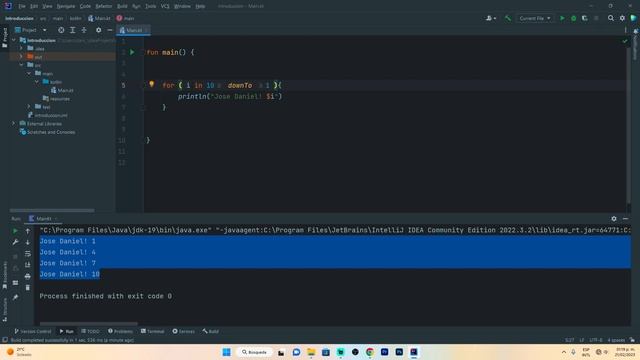Image resolution: width=640 pixels, height=360 pixels.
Task: Click the taskbar Búsqueda search box
Action: (255, 352)
